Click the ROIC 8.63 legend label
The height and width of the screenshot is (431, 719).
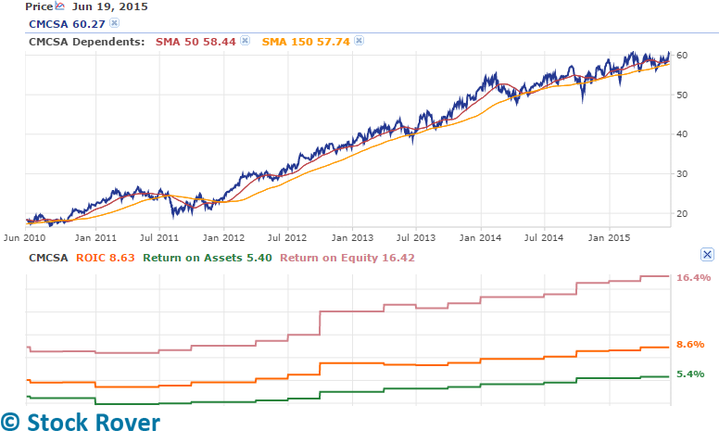pos(105,258)
